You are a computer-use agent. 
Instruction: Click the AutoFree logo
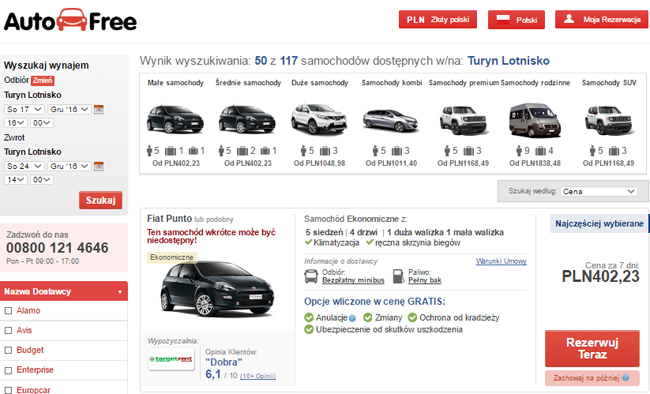click(70, 20)
